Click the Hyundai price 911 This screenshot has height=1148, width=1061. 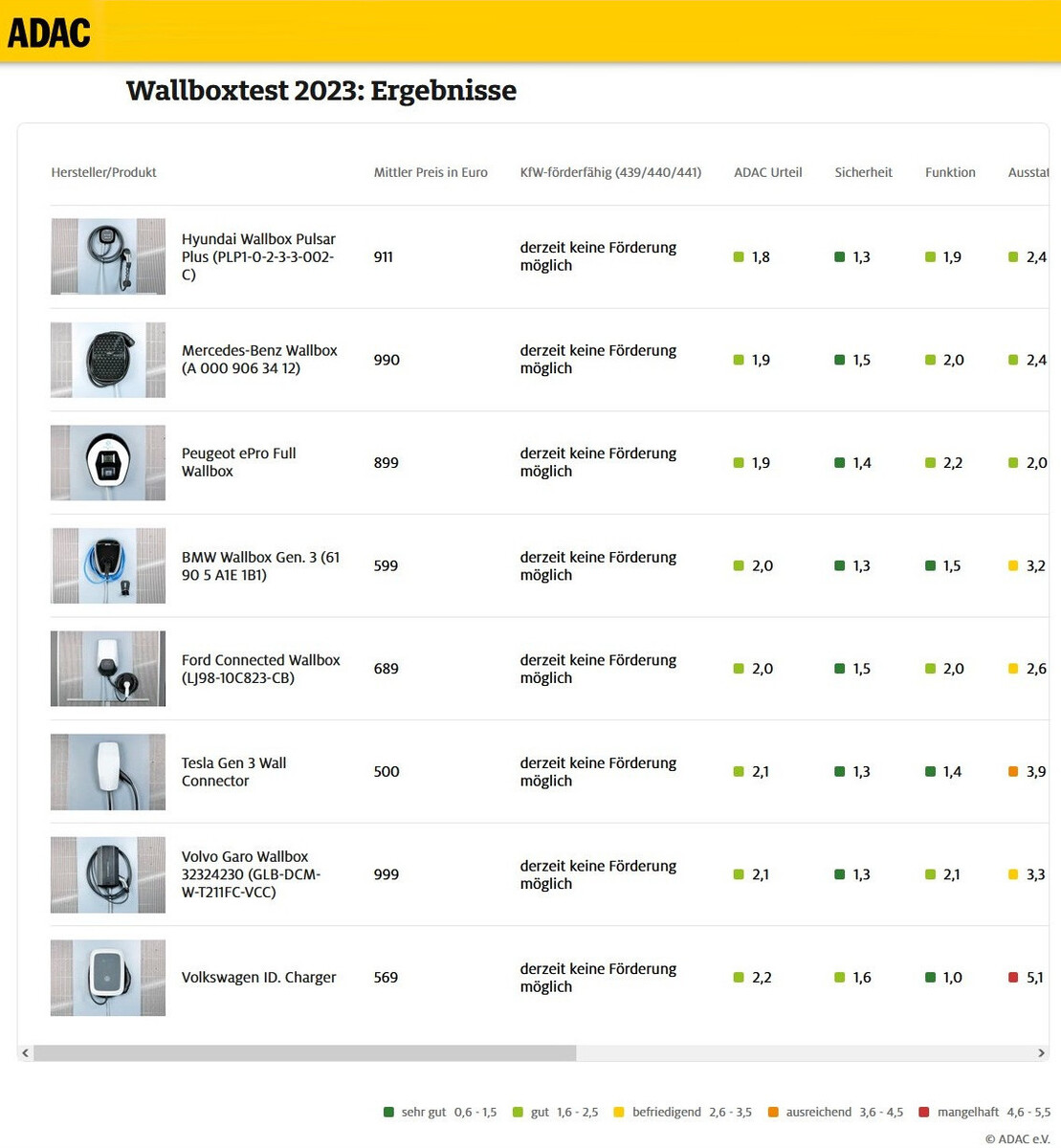tap(384, 256)
